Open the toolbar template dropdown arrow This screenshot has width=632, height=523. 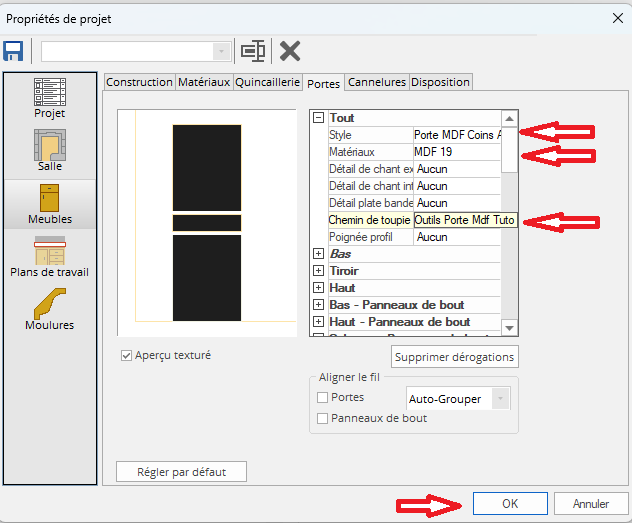(x=221, y=52)
